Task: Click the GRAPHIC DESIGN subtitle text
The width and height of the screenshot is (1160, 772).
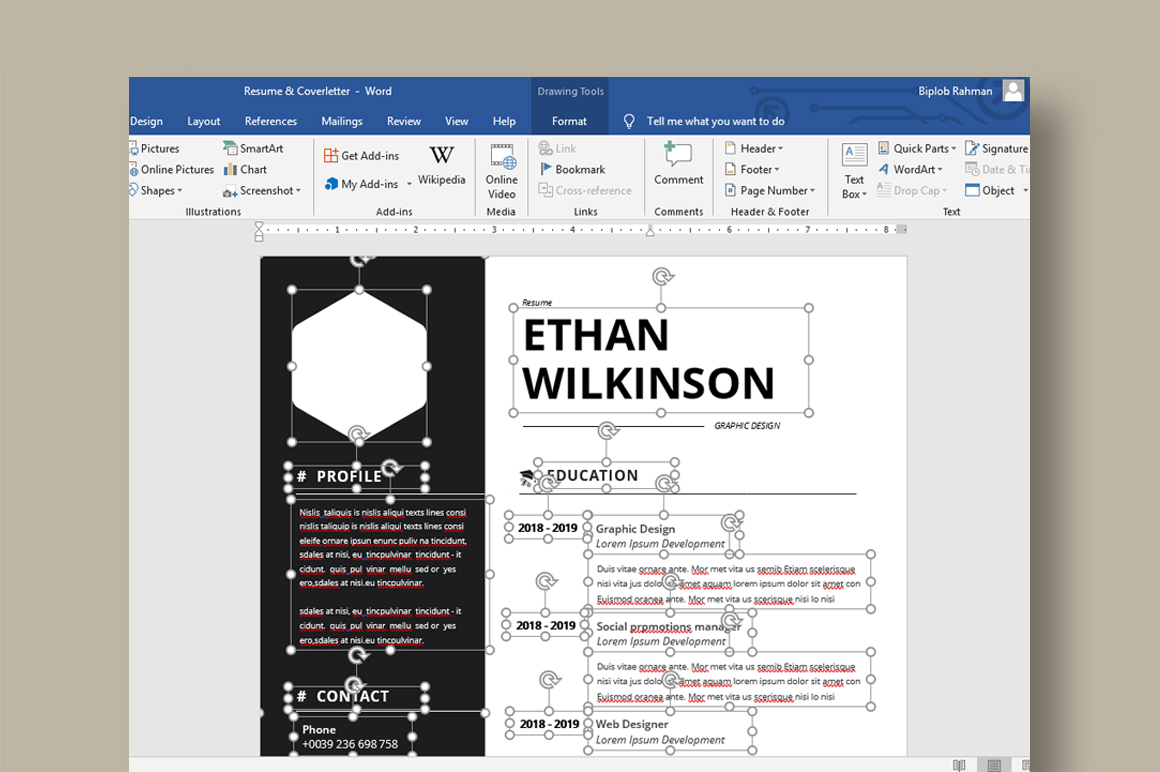Action: tap(747, 426)
